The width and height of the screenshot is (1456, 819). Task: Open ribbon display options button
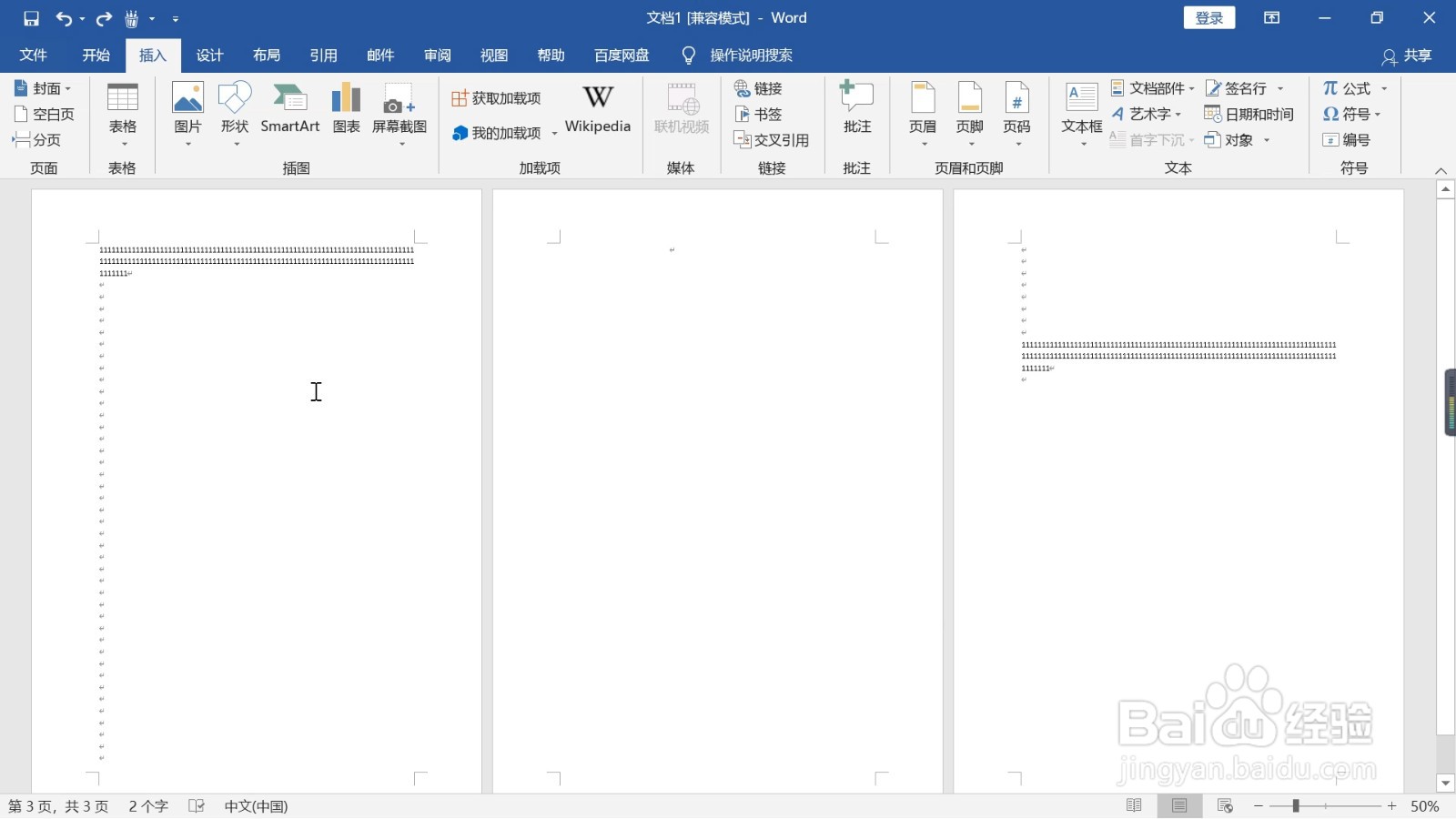(x=1271, y=18)
